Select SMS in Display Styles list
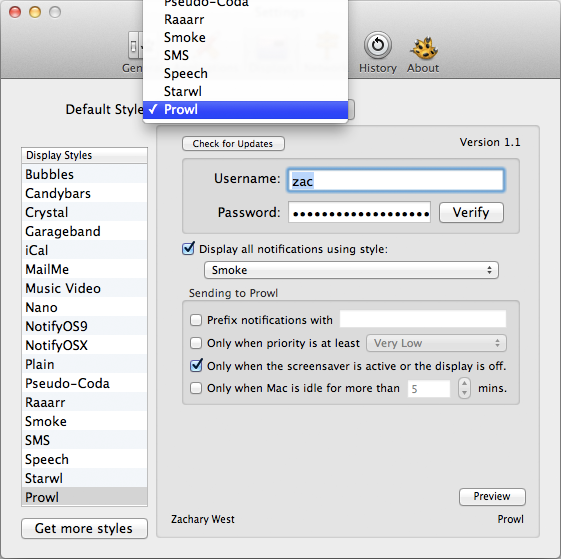561x559 pixels. (84, 440)
